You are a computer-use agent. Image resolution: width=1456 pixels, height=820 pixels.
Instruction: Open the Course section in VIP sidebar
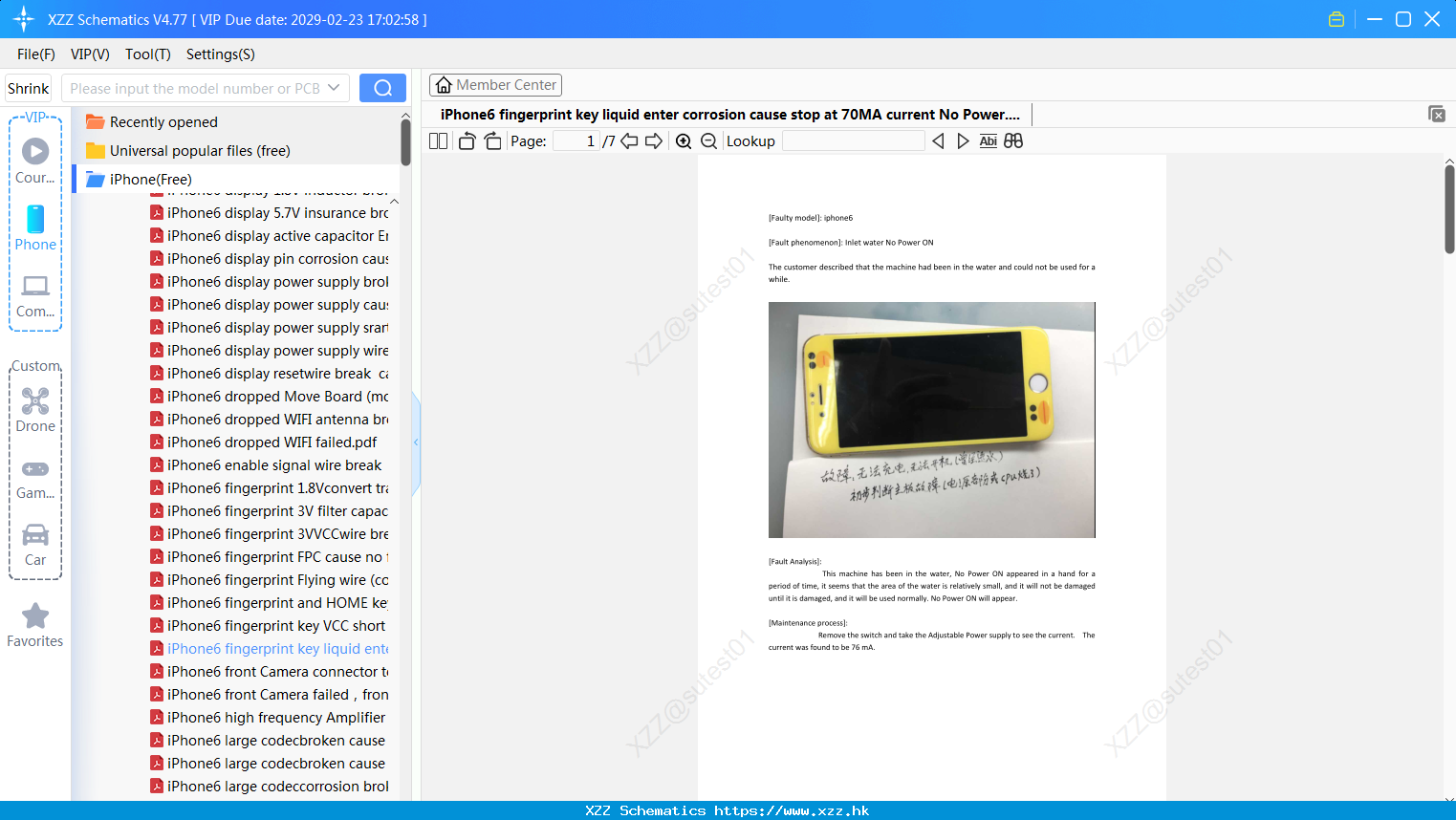[x=35, y=161]
